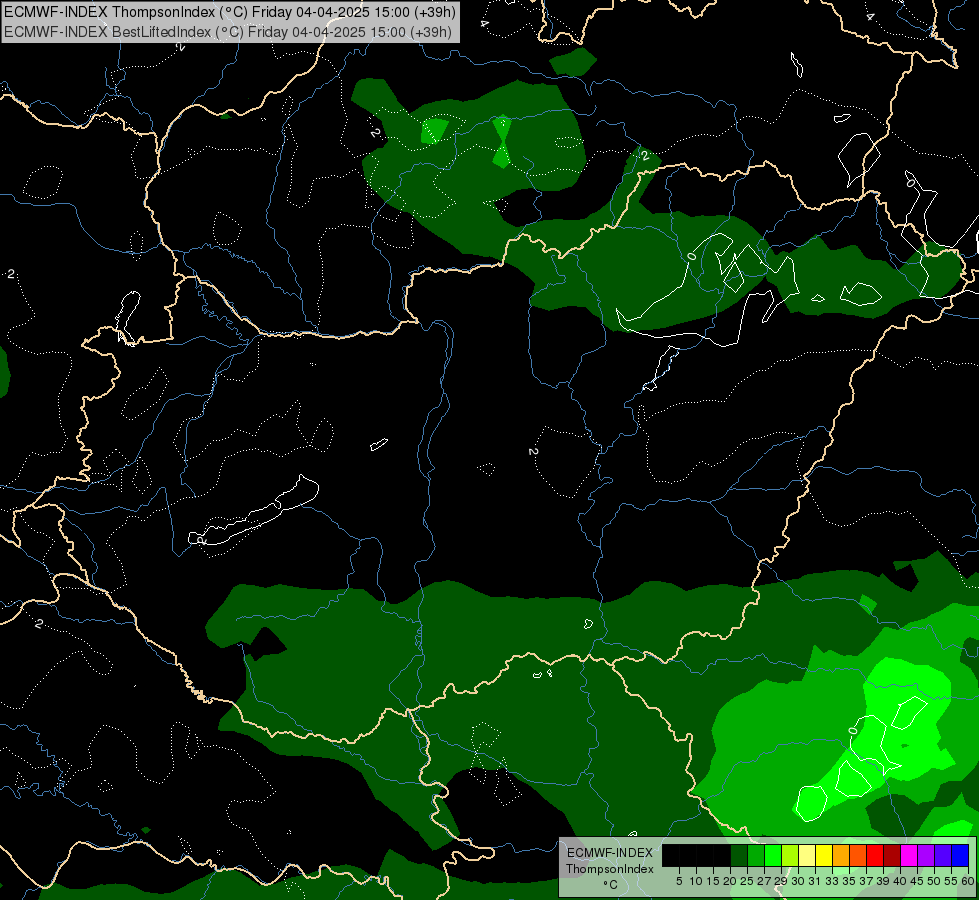Click legend tick label 55

951,881
